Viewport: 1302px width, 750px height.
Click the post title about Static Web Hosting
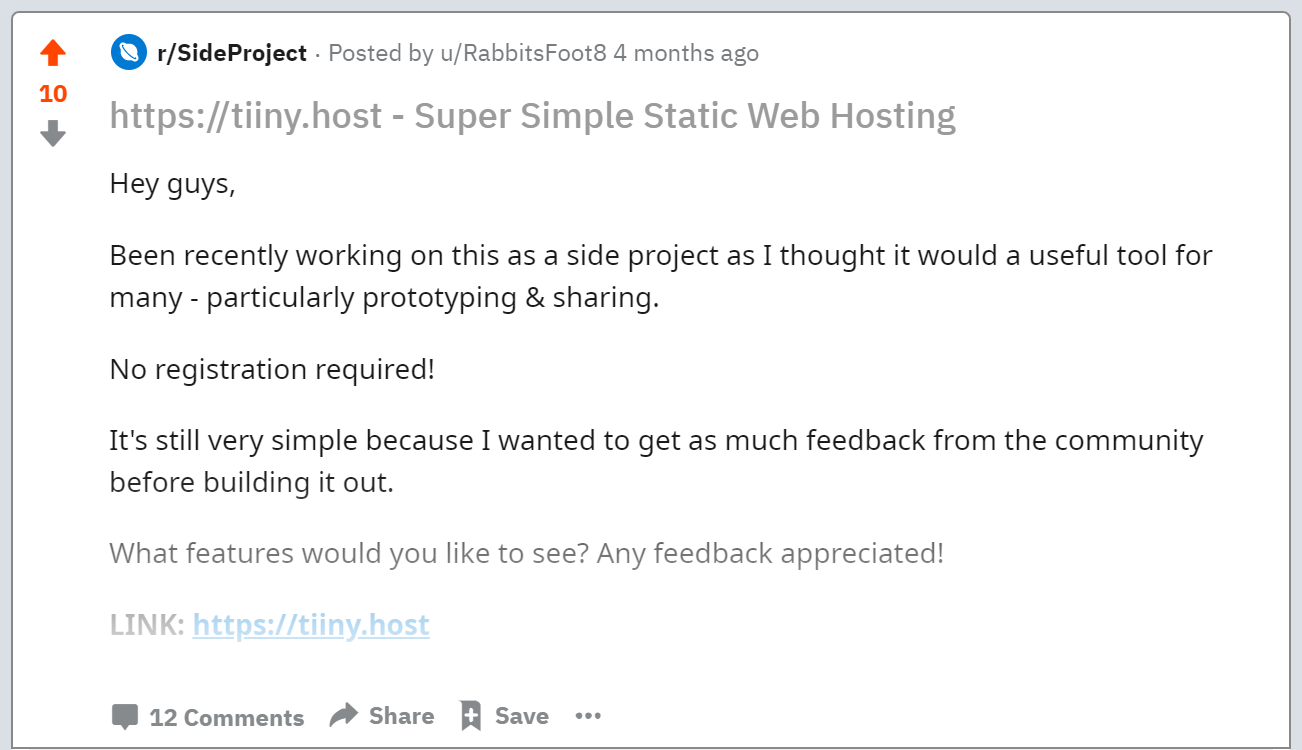[x=533, y=116]
